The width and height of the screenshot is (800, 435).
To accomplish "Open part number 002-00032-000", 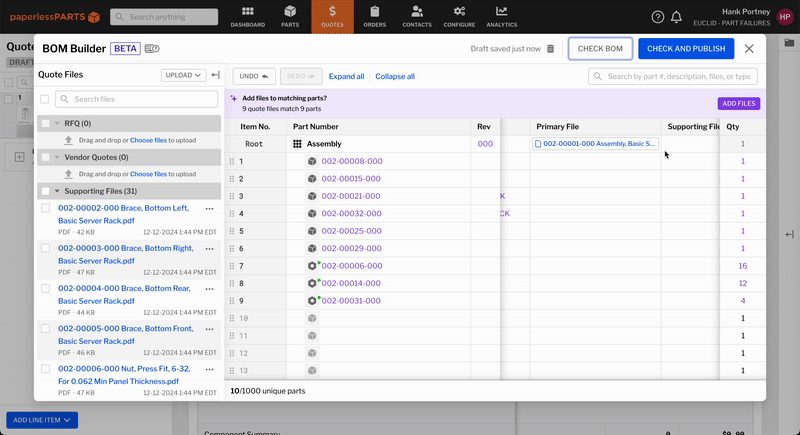I will [352, 213].
